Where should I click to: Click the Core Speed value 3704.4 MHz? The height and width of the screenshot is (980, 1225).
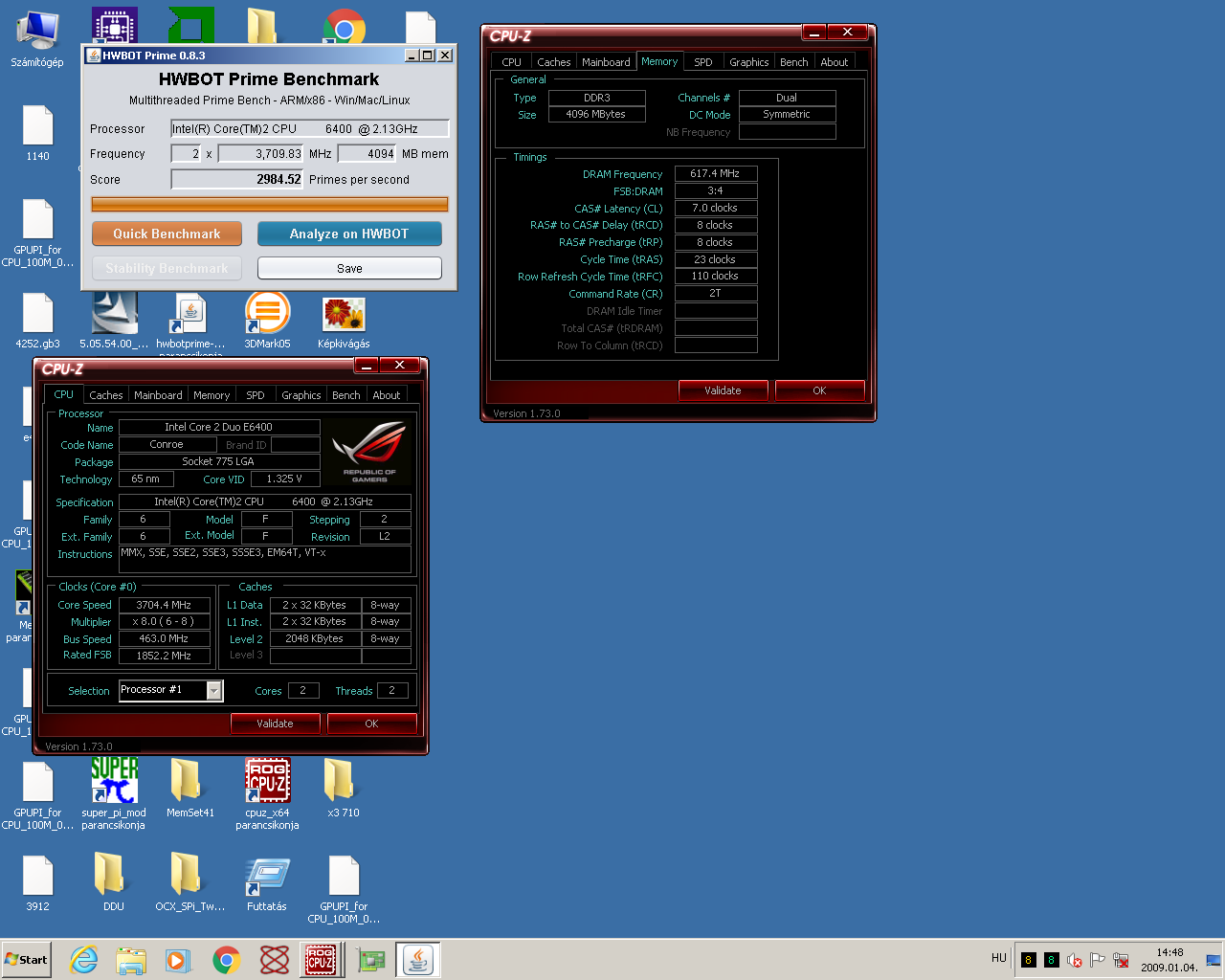(165, 605)
